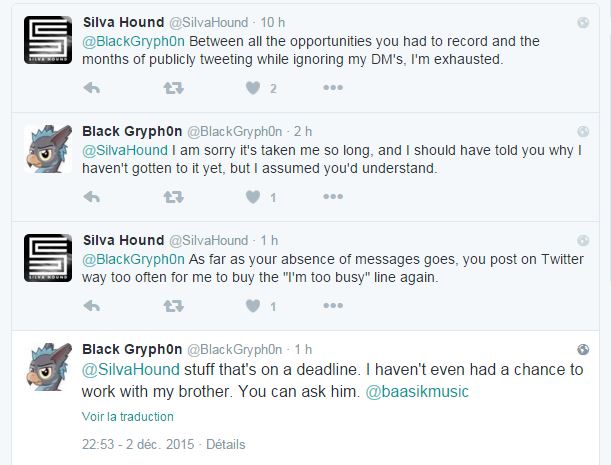
Task: Reply to Silva Hound's first tweet
Action: click(x=91, y=88)
